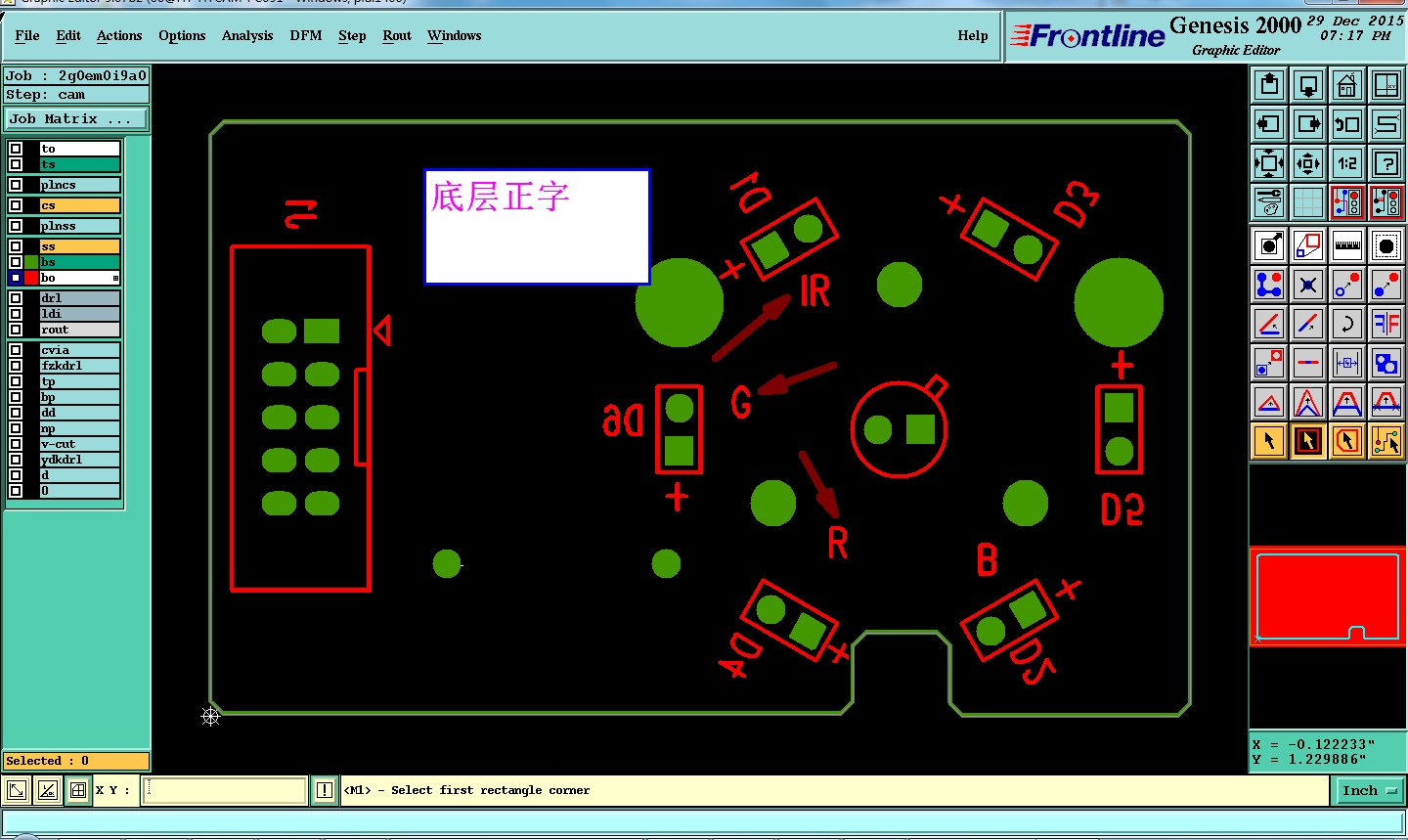Viewport: 1408px width, 840px height.
Task: Click the Home view icon
Action: coord(1347,85)
